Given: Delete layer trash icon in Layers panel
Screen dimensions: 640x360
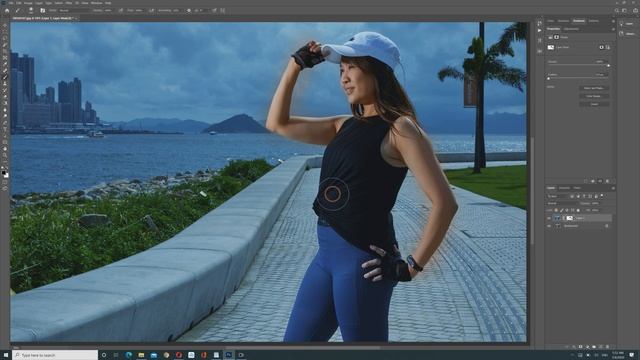Looking at the screenshot, I should (x=607, y=347).
